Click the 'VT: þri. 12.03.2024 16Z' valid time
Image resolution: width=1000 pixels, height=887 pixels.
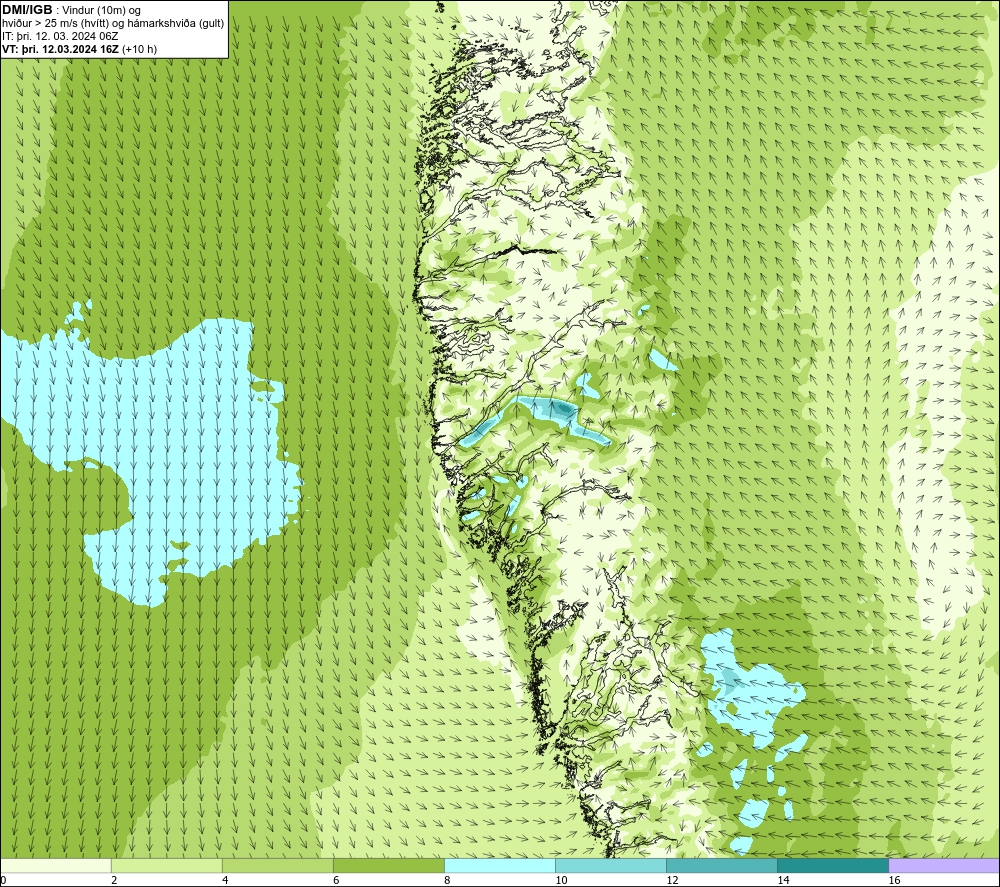coord(60,49)
